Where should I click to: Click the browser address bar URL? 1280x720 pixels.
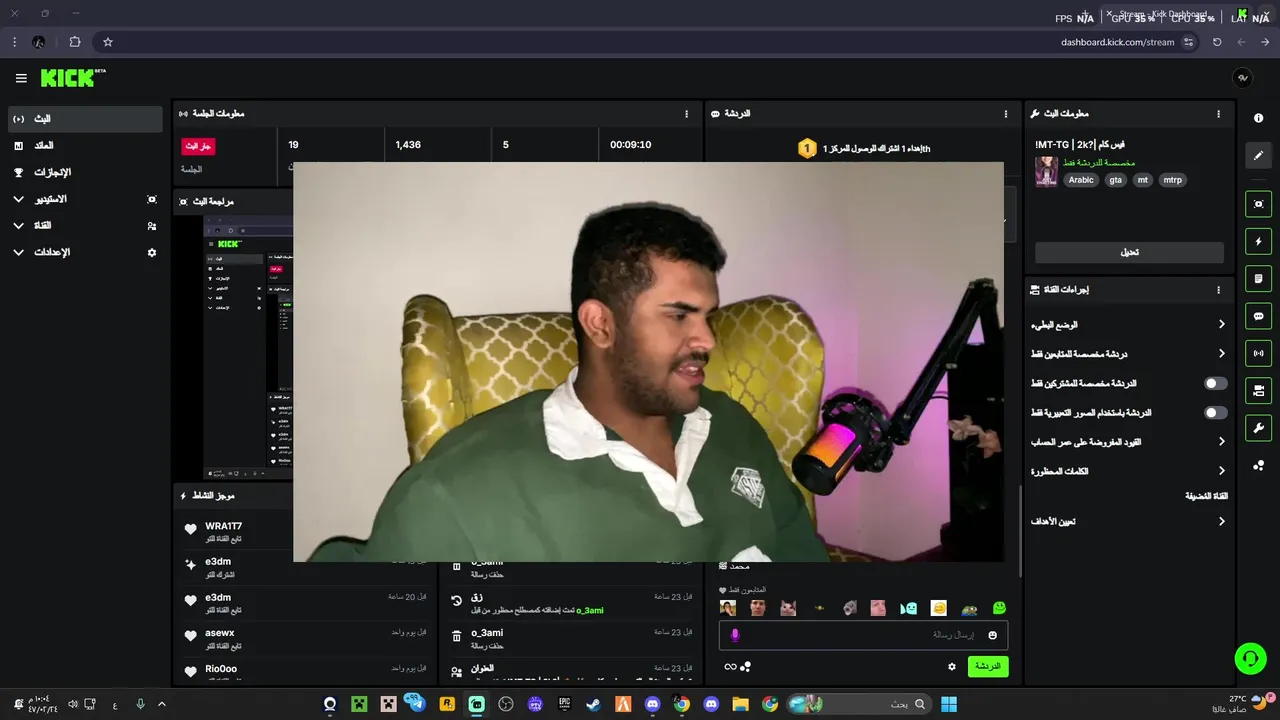(1117, 42)
